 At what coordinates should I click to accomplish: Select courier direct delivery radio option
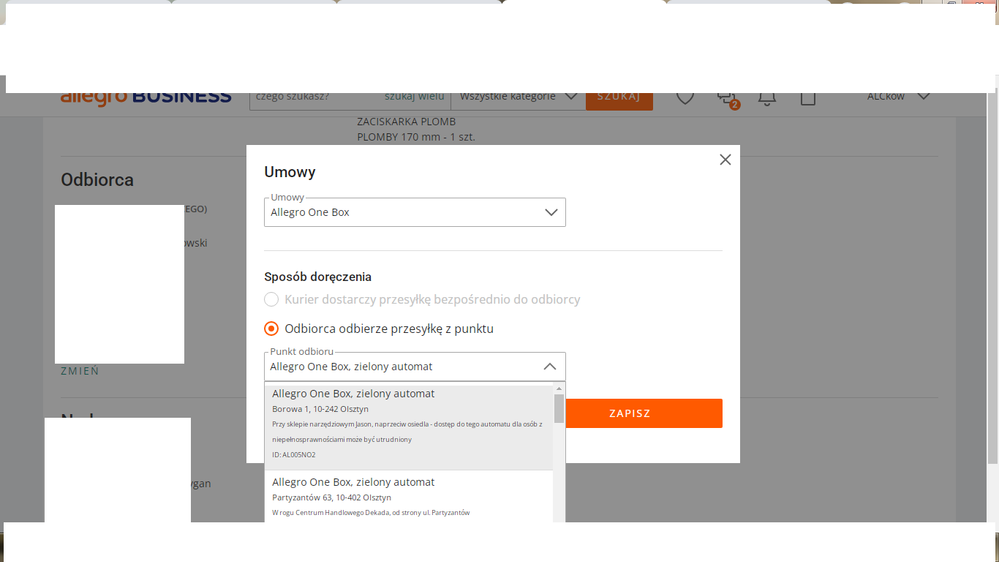(x=271, y=299)
